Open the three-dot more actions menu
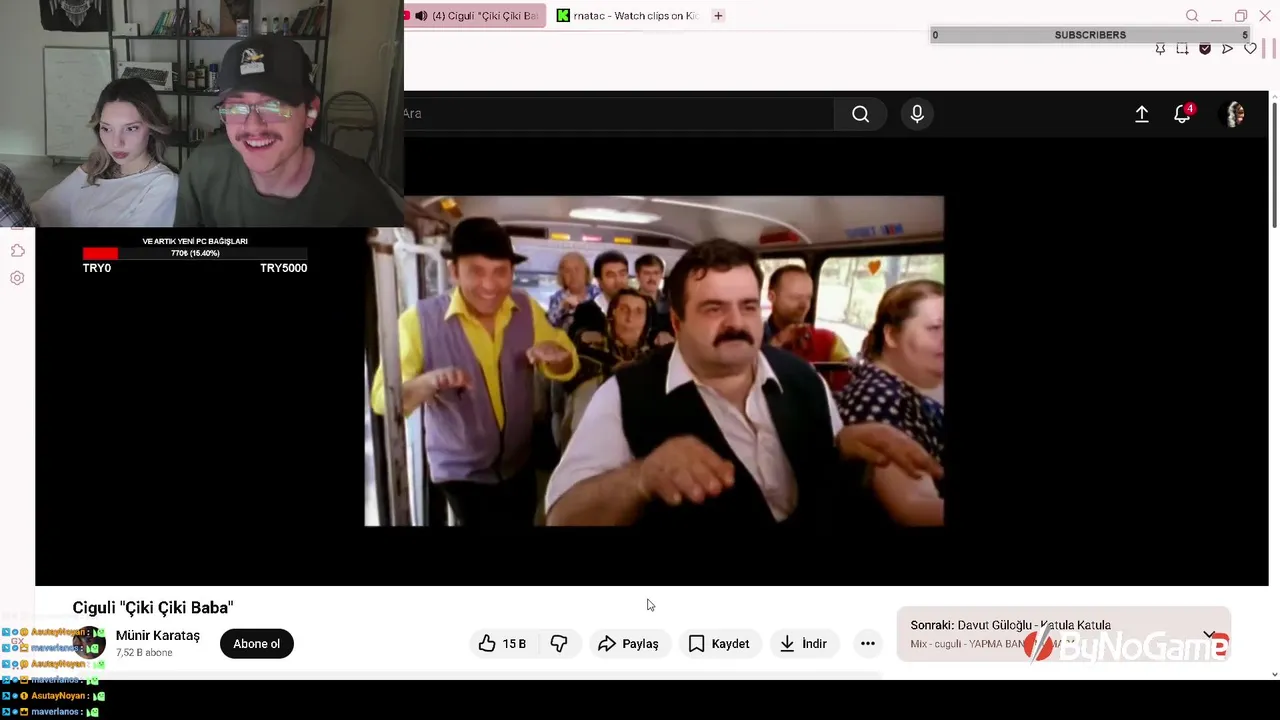1280x720 pixels. [x=868, y=644]
